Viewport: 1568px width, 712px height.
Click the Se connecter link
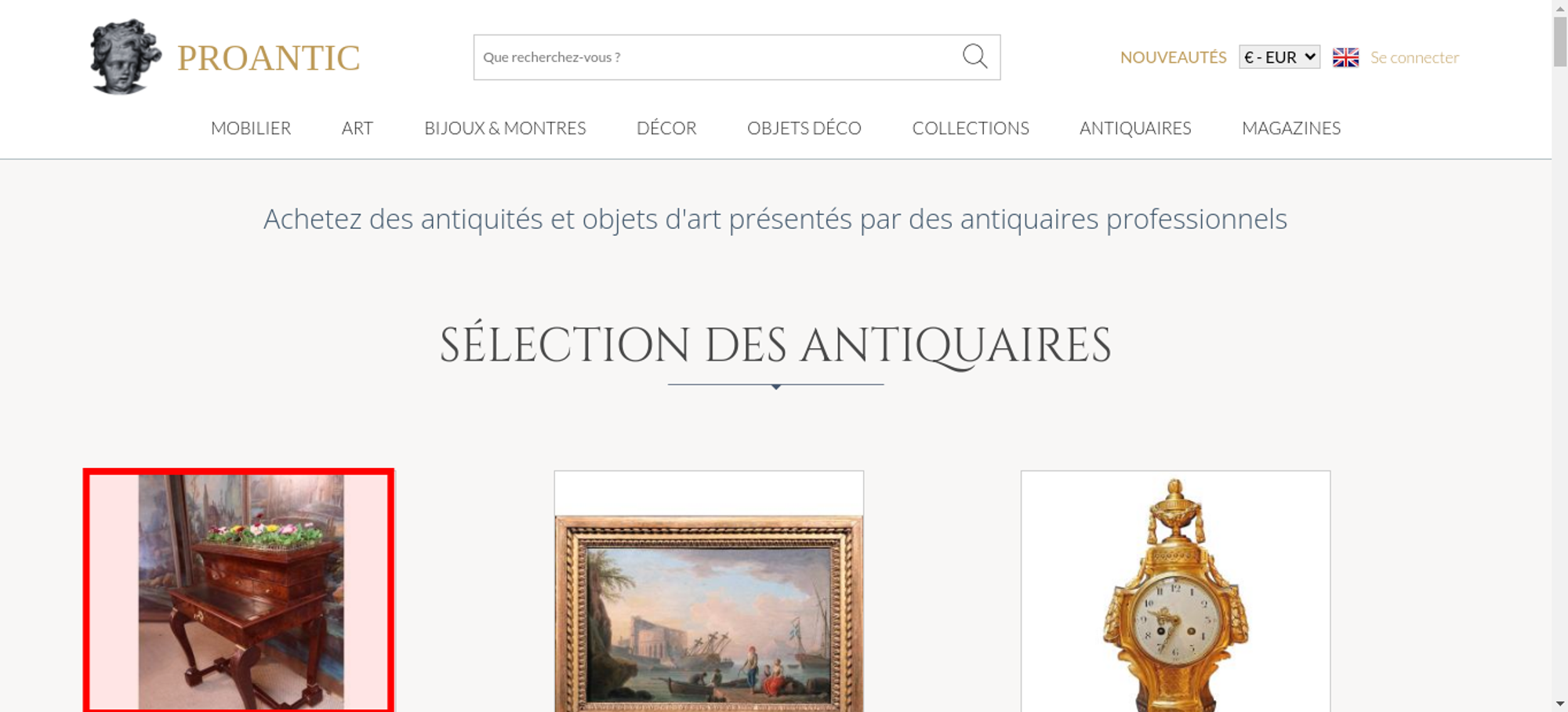click(x=1414, y=57)
